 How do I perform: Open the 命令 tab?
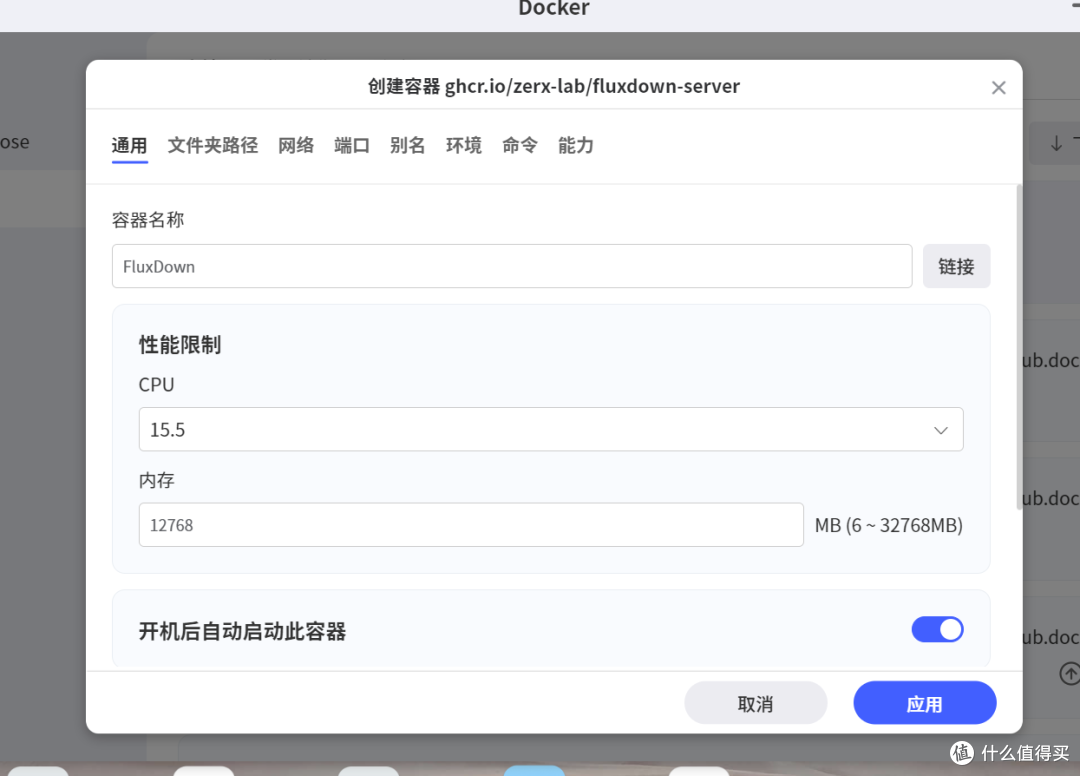tap(520, 145)
